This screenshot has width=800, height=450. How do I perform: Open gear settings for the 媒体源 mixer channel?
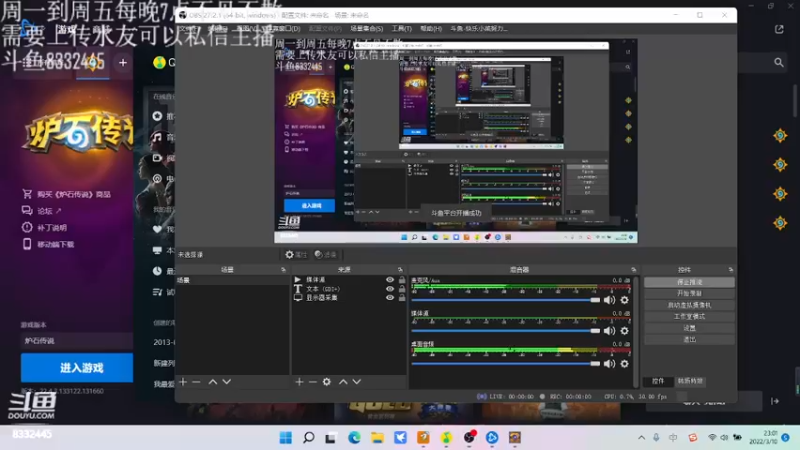coord(624,331)
